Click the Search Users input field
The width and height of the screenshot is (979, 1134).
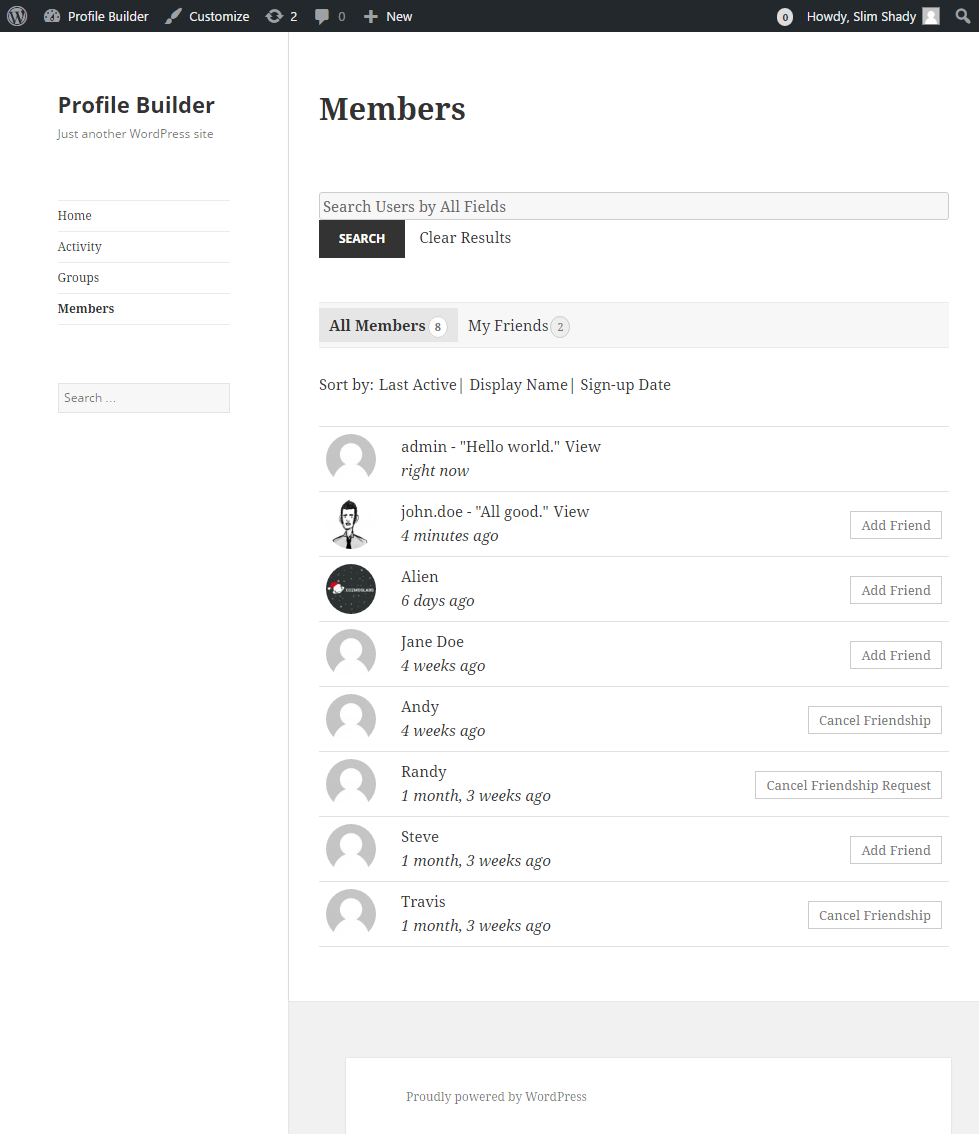point(633,205)
